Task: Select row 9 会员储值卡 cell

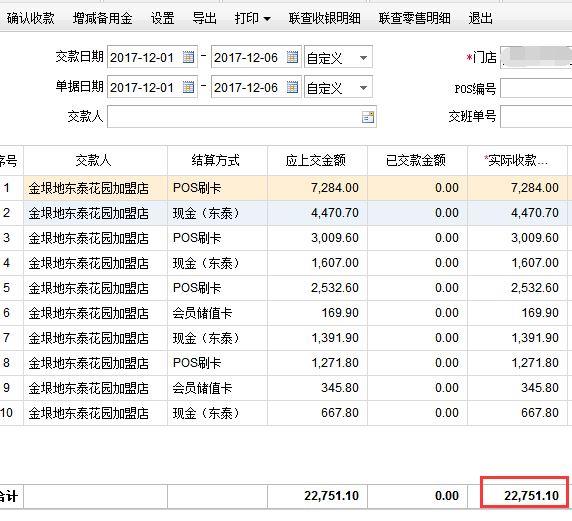Action: pos(217,388)
